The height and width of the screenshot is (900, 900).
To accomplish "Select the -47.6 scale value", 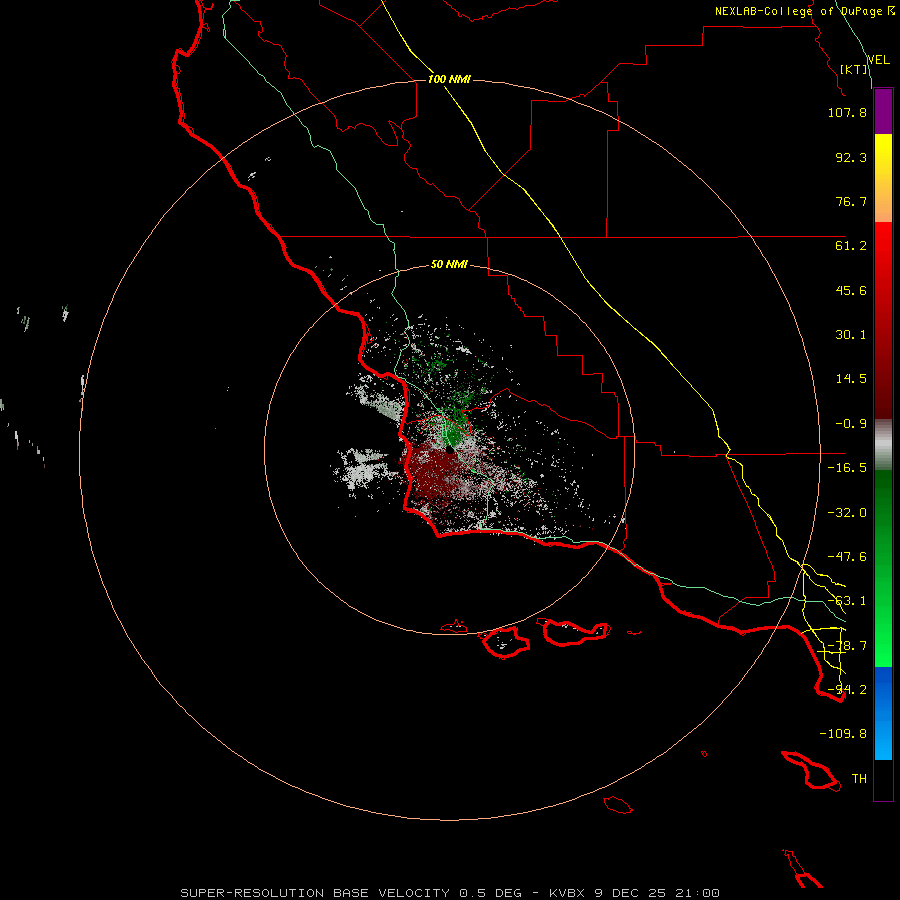I will click(x=847, y=557).
